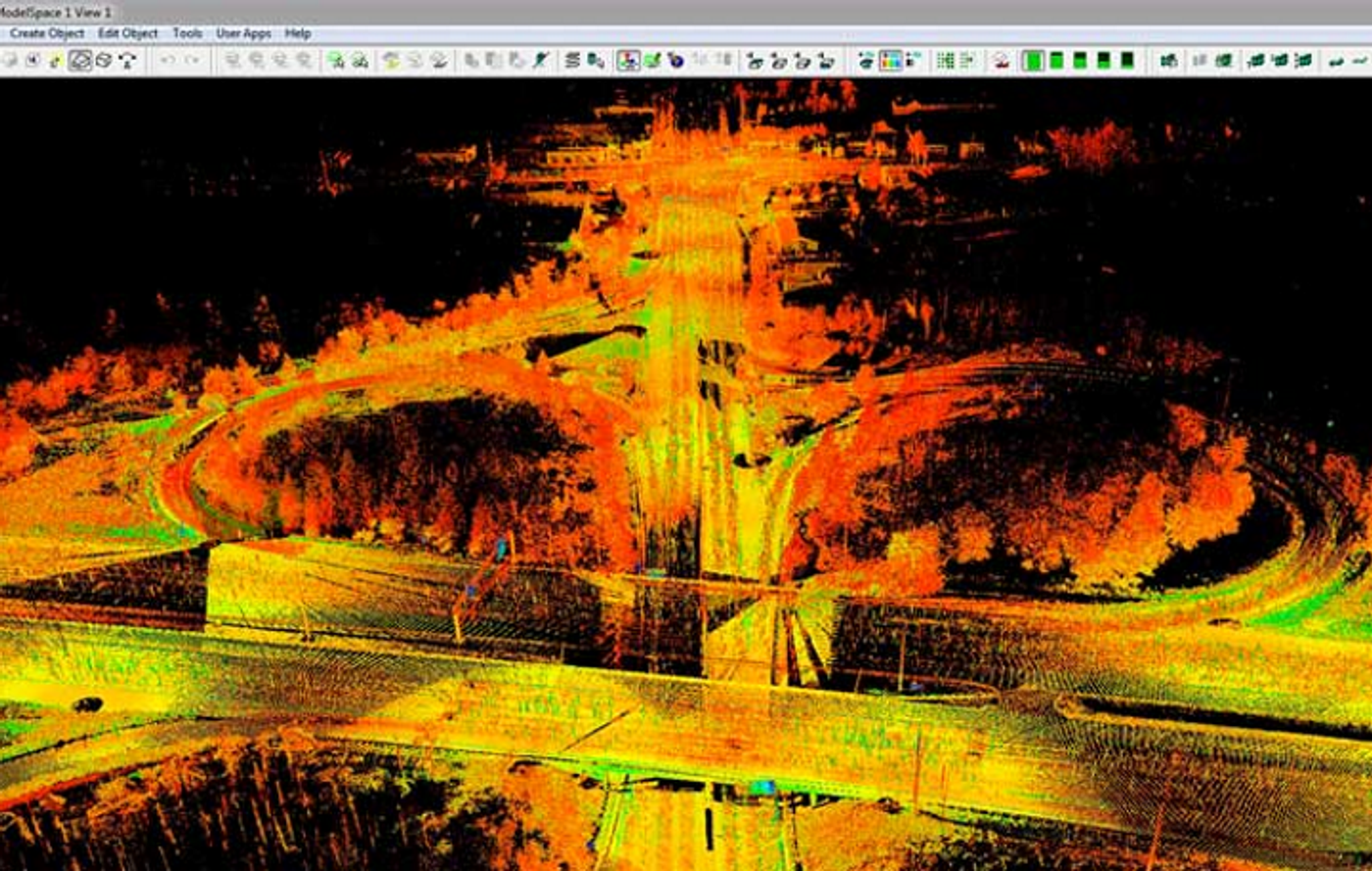The width and height of the screenshot is (1372, 871).
Task: Open the Help menu
Action: coord(295,32)
